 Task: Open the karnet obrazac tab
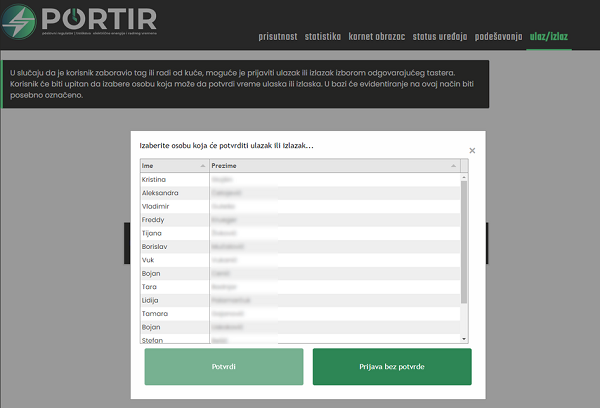pyautogui.click(x=377, y=35)
